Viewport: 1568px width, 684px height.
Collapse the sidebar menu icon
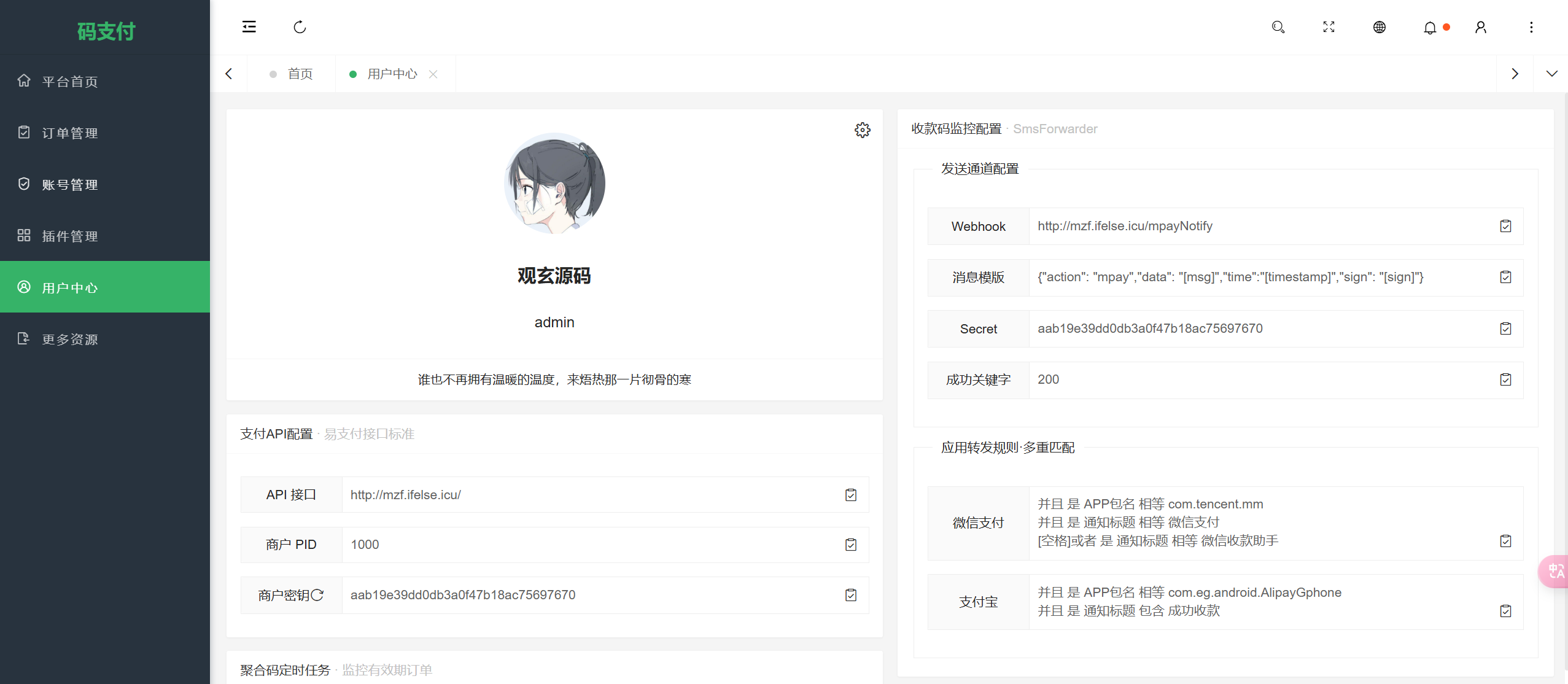point(249,27)
